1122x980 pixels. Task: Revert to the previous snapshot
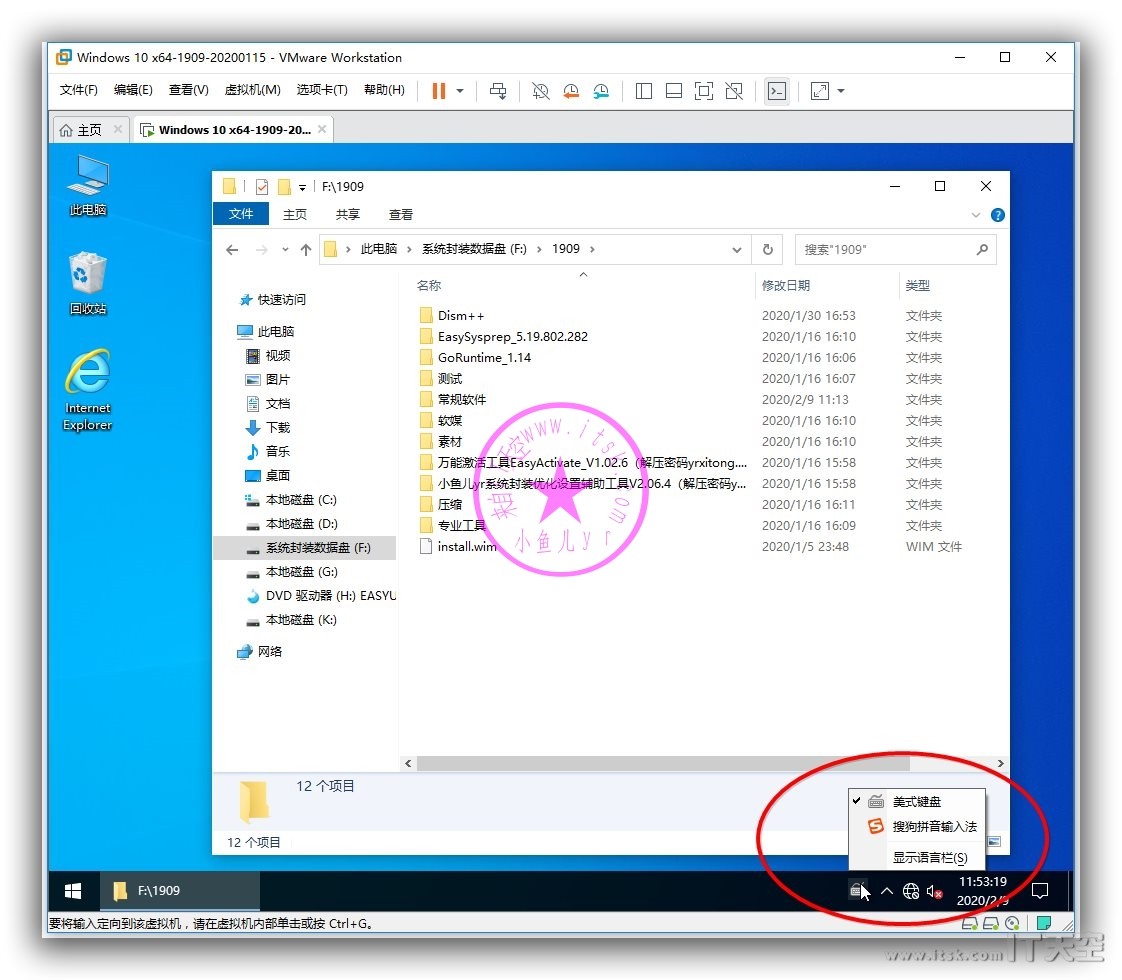571,91
